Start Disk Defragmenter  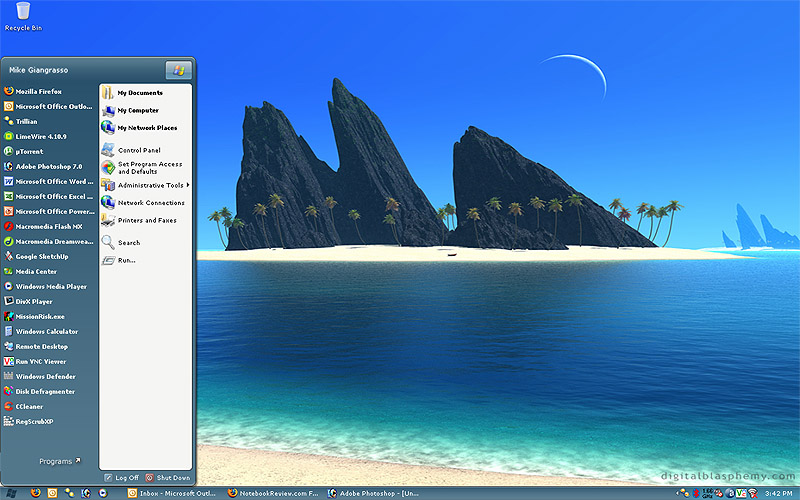tap(39, 391)
